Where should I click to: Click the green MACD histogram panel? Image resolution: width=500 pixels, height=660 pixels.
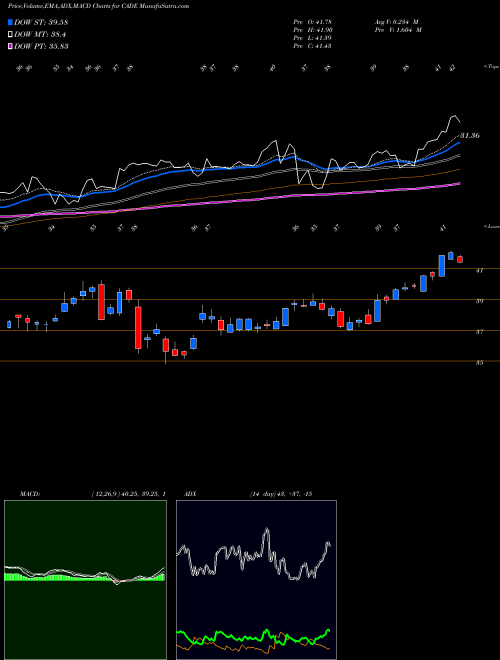tap(85, 580)
